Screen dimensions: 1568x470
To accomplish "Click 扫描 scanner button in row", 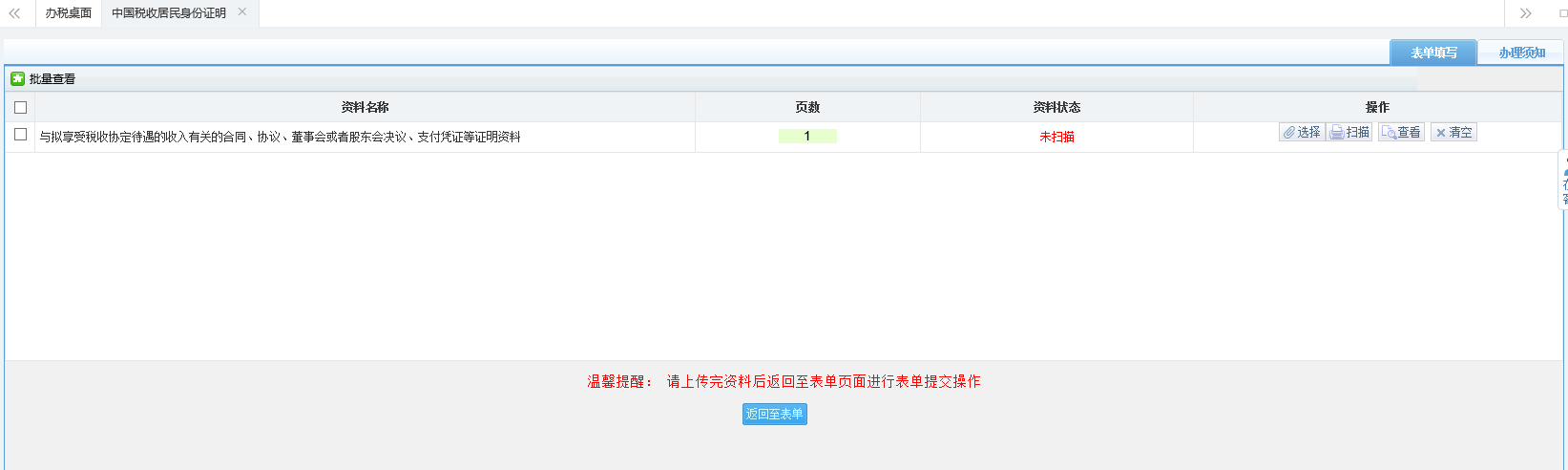I will coord(1349,133).
